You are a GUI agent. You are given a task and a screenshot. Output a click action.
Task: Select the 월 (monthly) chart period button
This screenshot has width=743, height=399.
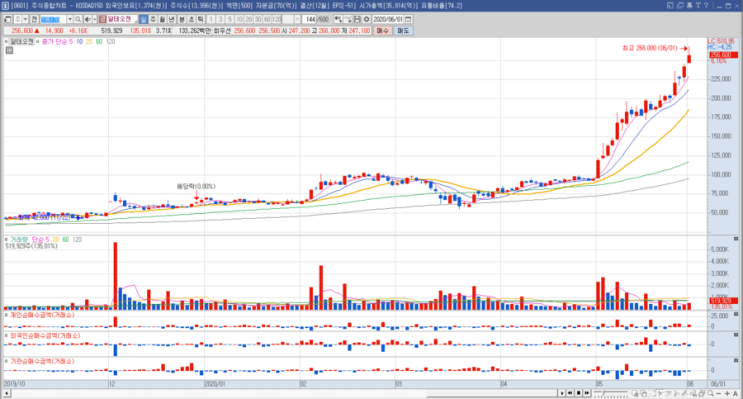[162, 19]
